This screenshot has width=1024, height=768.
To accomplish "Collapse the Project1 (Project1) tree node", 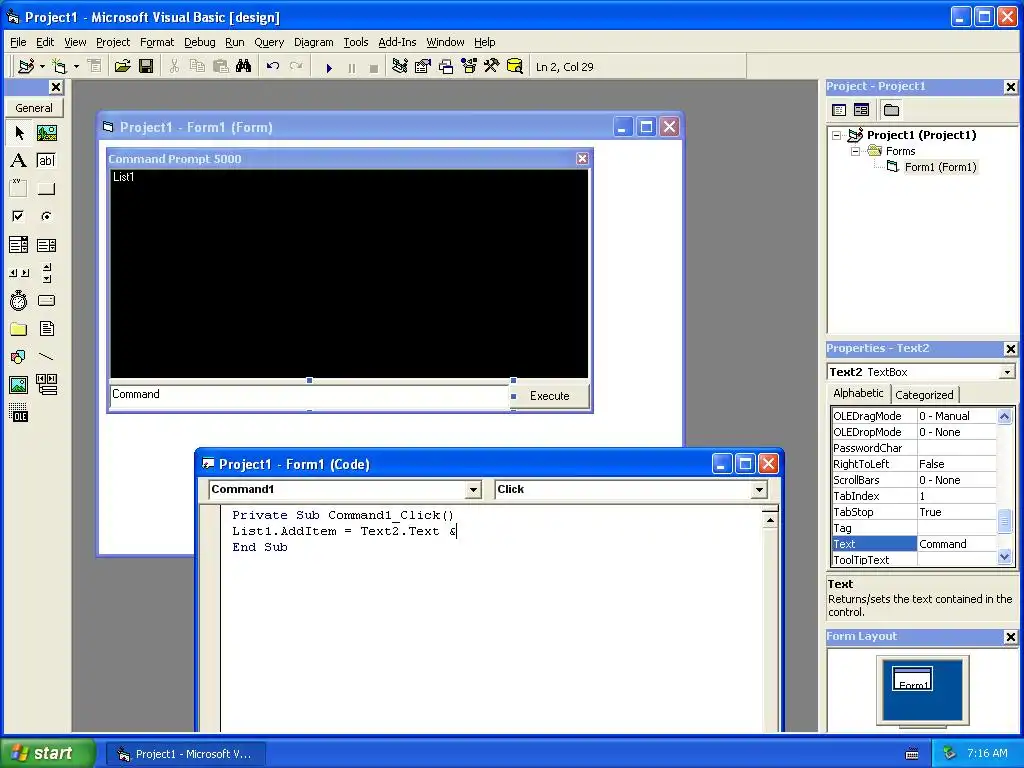I will [x=837, y=136].
